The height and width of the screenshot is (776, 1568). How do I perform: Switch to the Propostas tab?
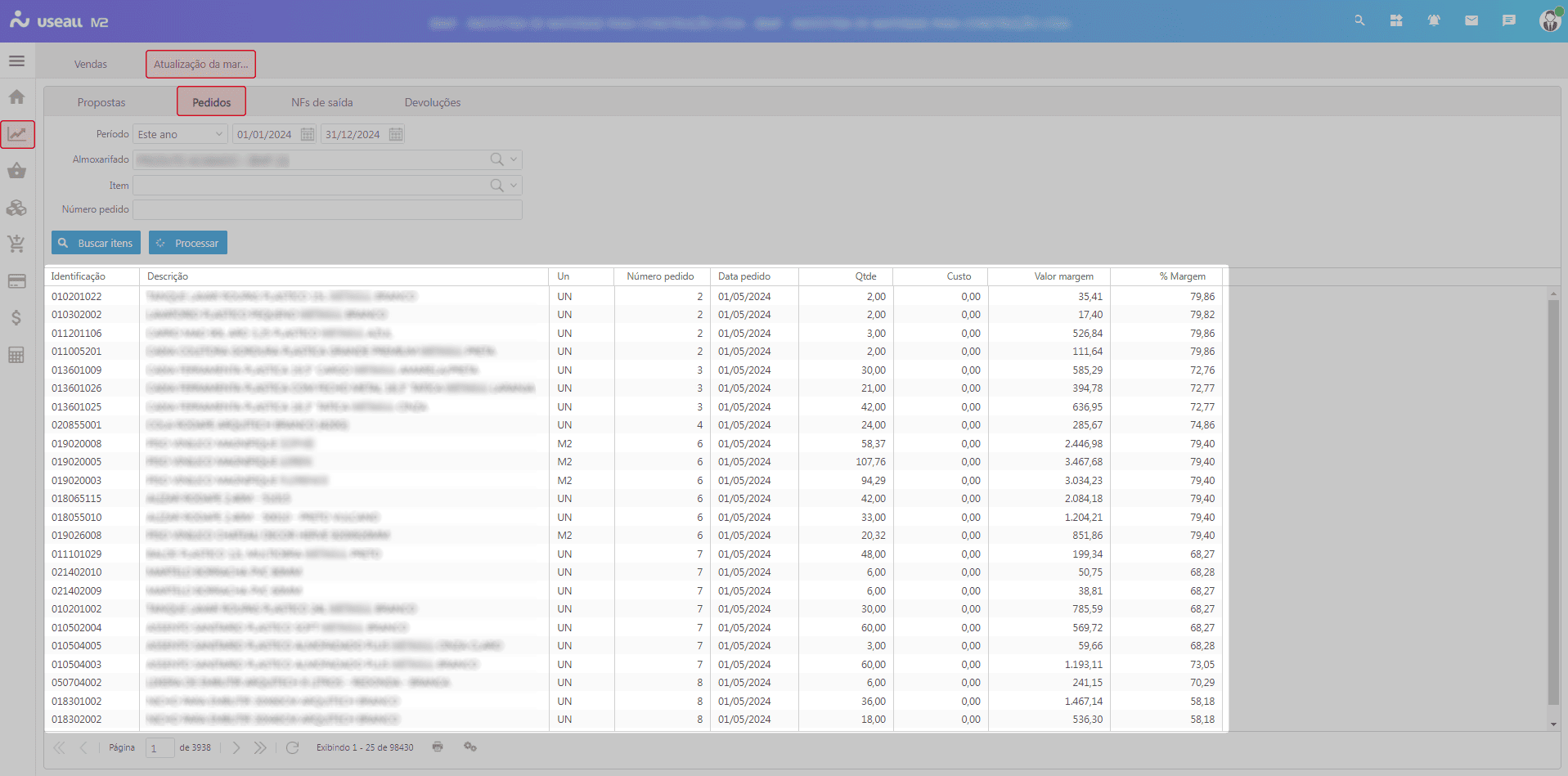point(101,102)
